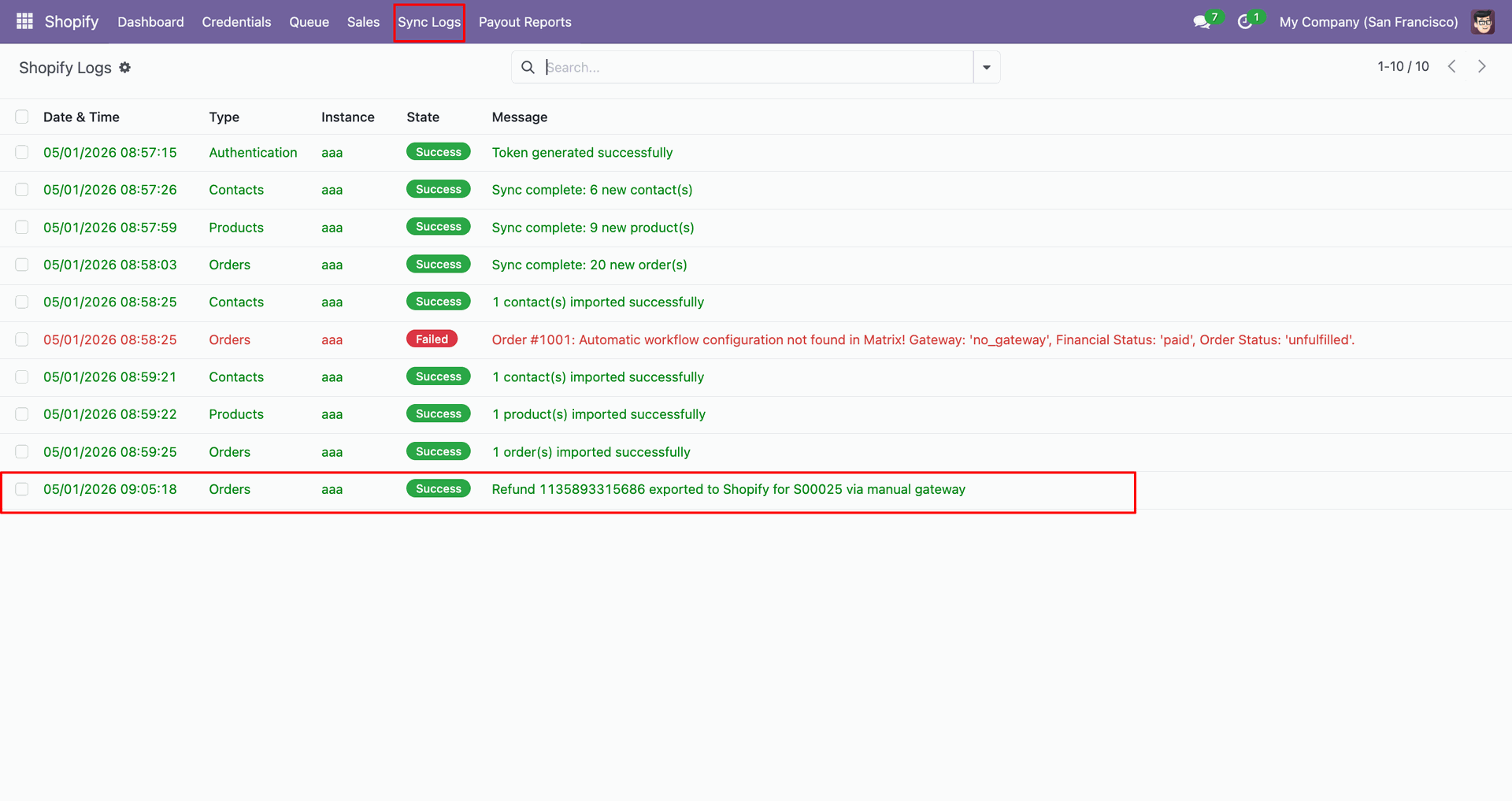Check the 08:57:26 Contacts row checkbox

point(22,190)
